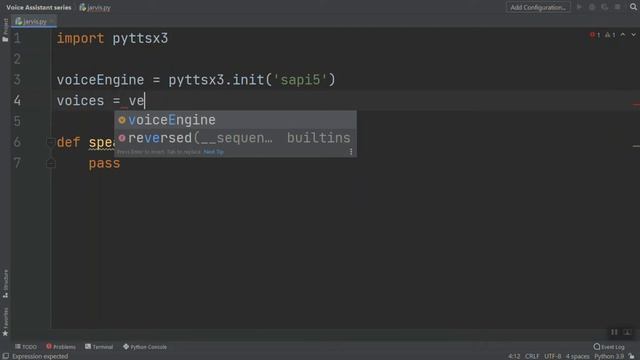Click the Run play icon in toolbar
The height and width of the screenshot is (360, 640).
tap(579, 7)
